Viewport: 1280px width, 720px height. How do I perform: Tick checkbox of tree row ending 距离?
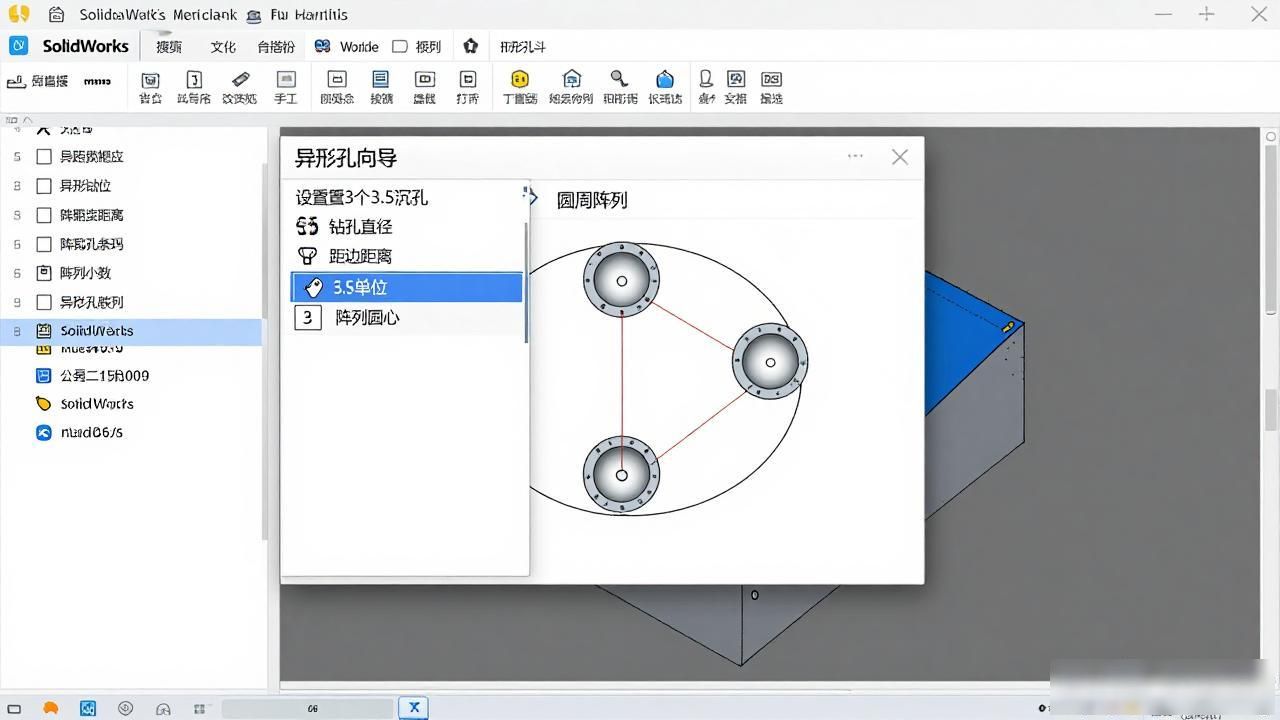(44, 215)
